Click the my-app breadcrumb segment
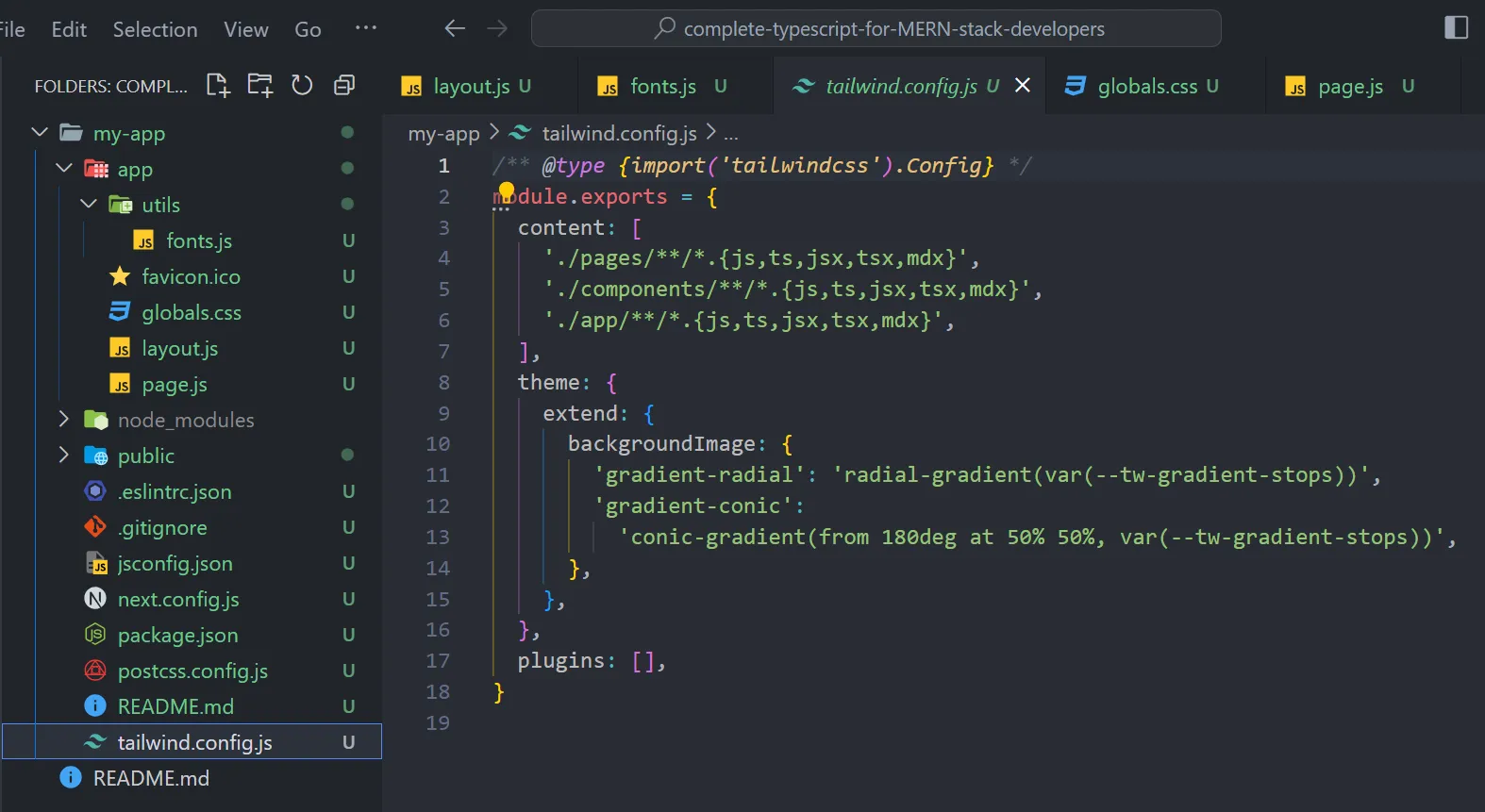The height and width of the screenshot is (812, 1485). (443, 134)
